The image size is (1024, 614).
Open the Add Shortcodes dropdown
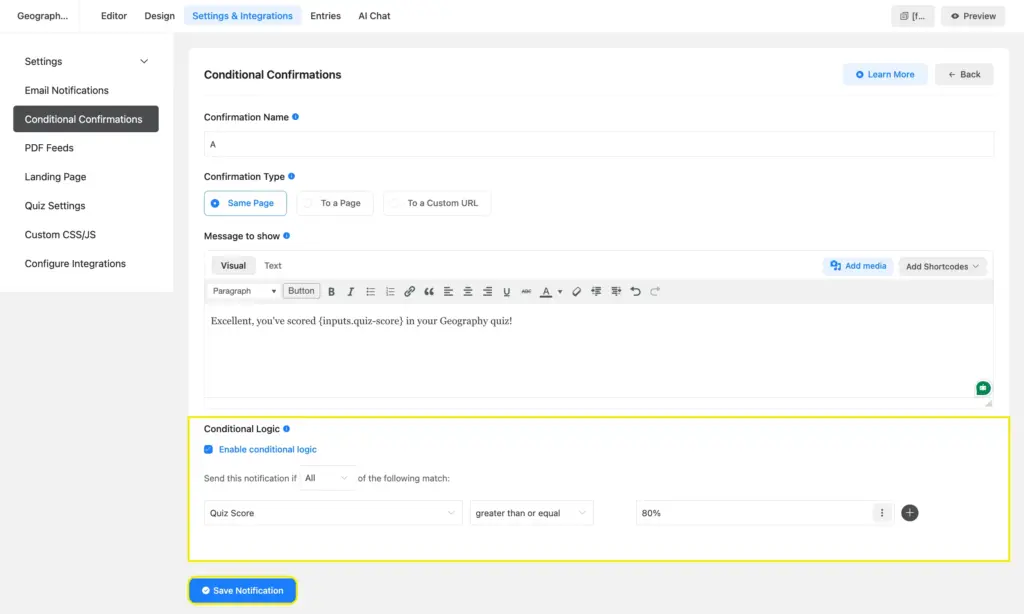942,266
